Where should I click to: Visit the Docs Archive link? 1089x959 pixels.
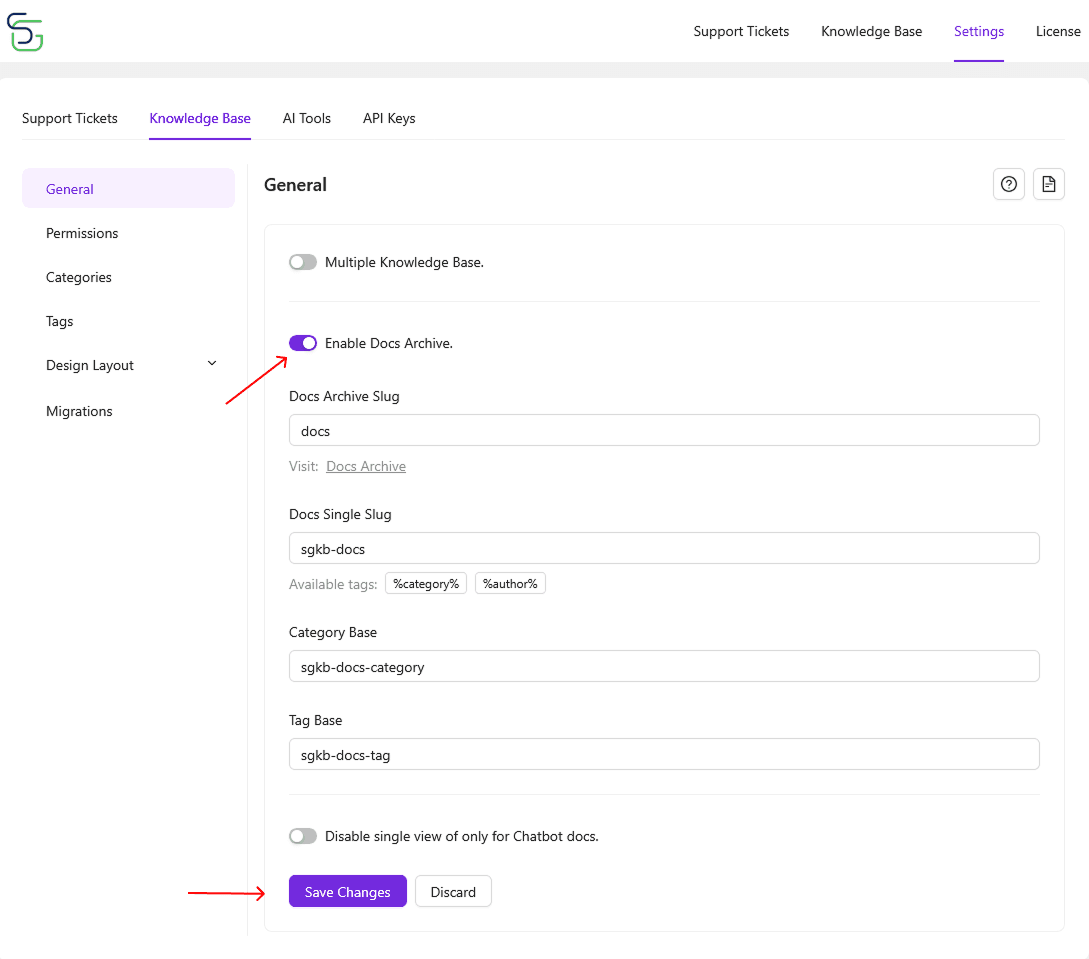(x=365, y=465)
